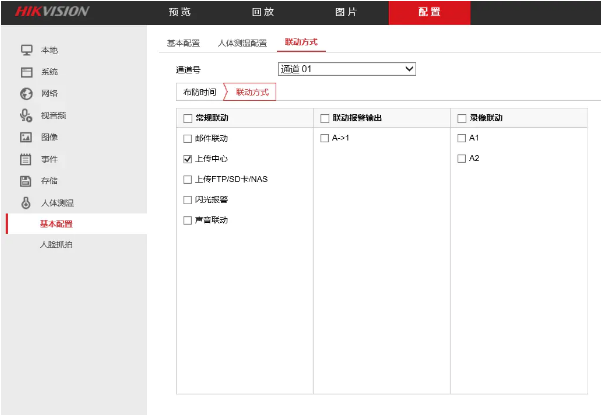This screenshot has width=602, height=415.
Task: Select all with 常规联动 header checkbox
Action: (x=187, y=118)
